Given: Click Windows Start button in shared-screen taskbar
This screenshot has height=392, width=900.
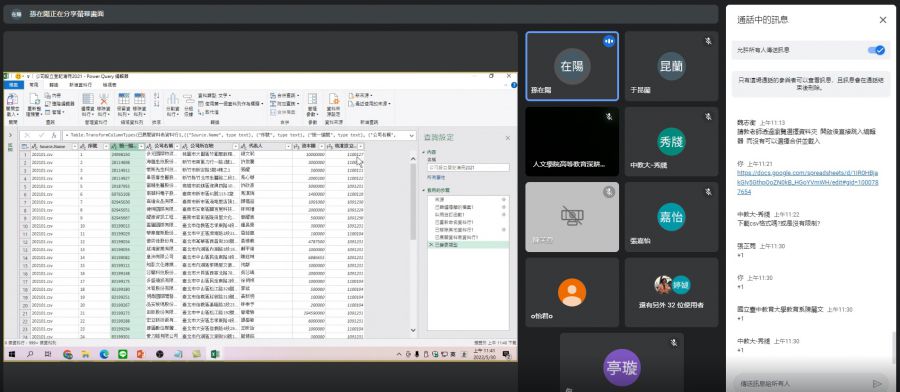Looking at the screenshot, I should click(11, 354).
